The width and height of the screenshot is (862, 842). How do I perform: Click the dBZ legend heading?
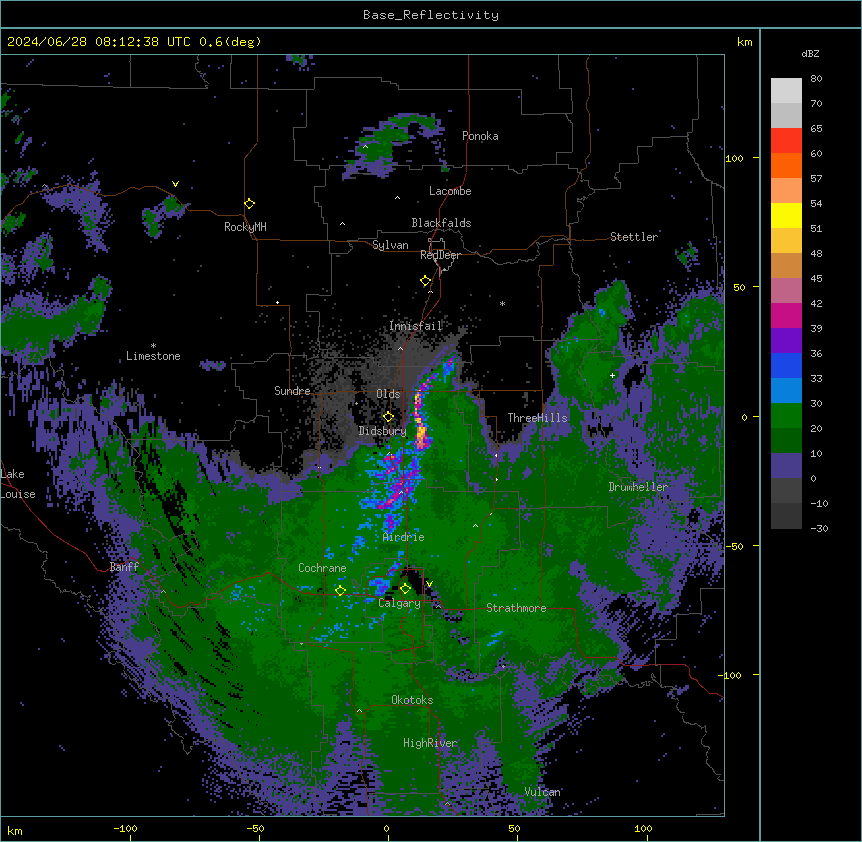[x=810, y=54]
